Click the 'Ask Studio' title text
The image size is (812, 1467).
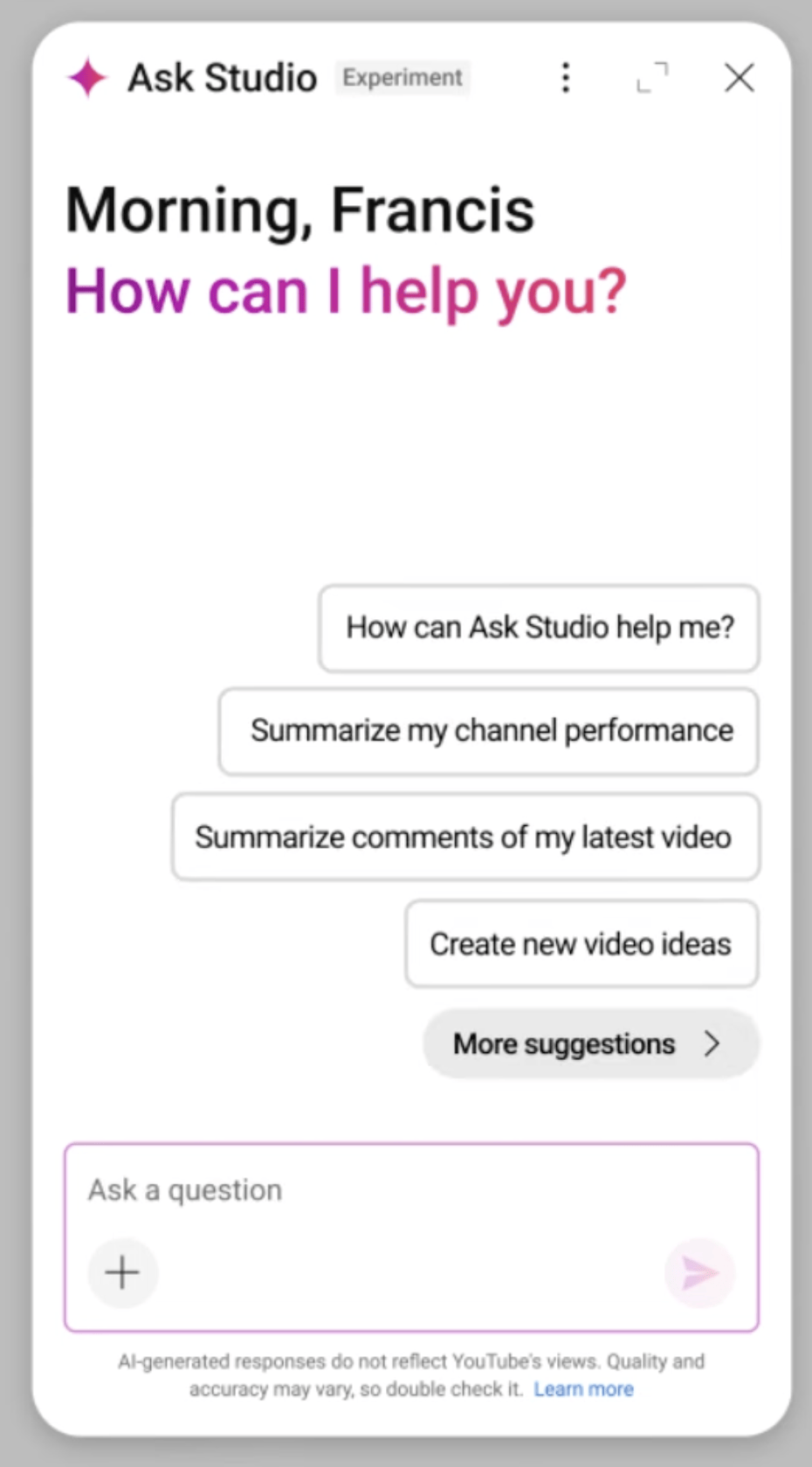(x=222, y=78)
